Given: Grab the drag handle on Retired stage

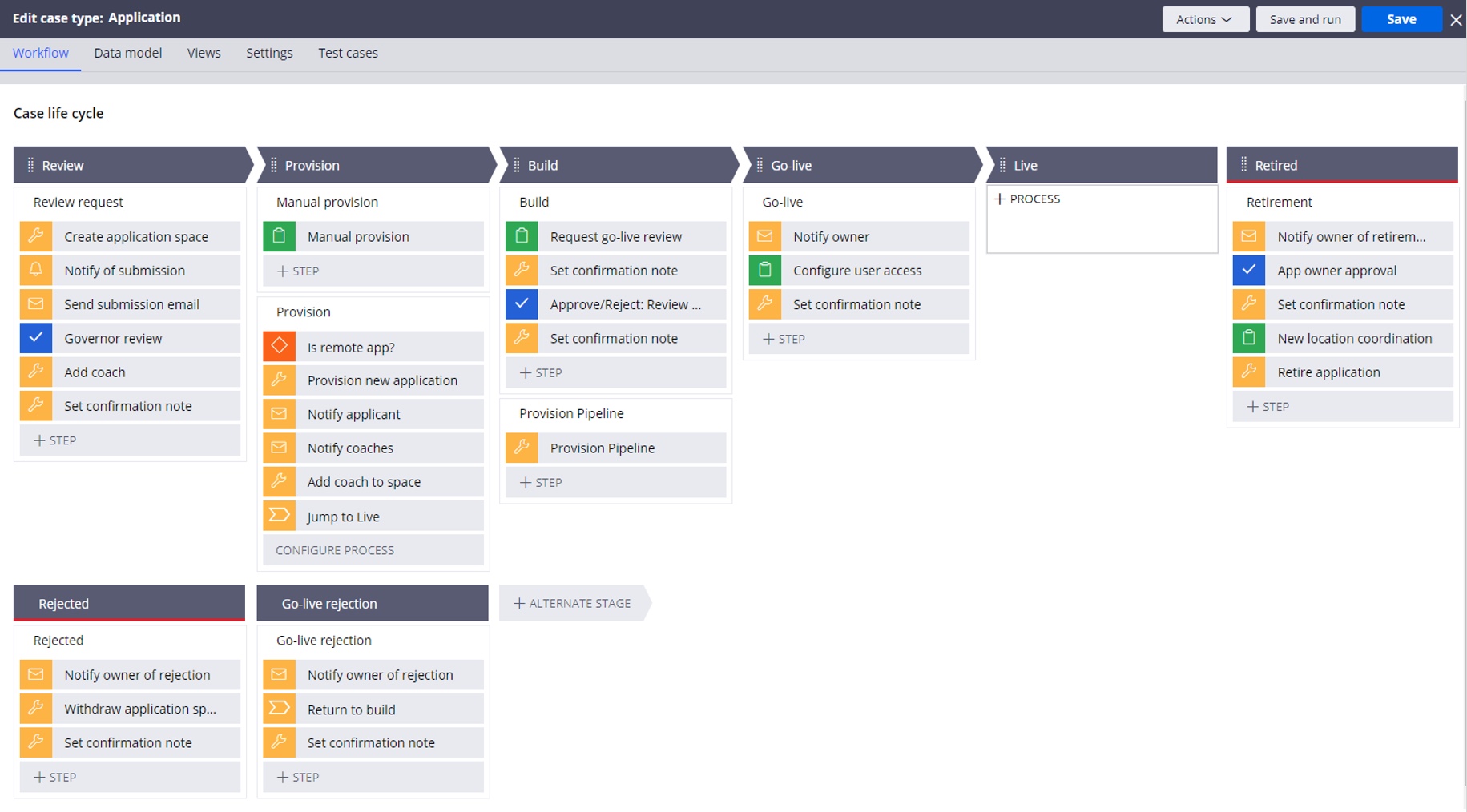Looking at the screenshot, I should 1243,165.
